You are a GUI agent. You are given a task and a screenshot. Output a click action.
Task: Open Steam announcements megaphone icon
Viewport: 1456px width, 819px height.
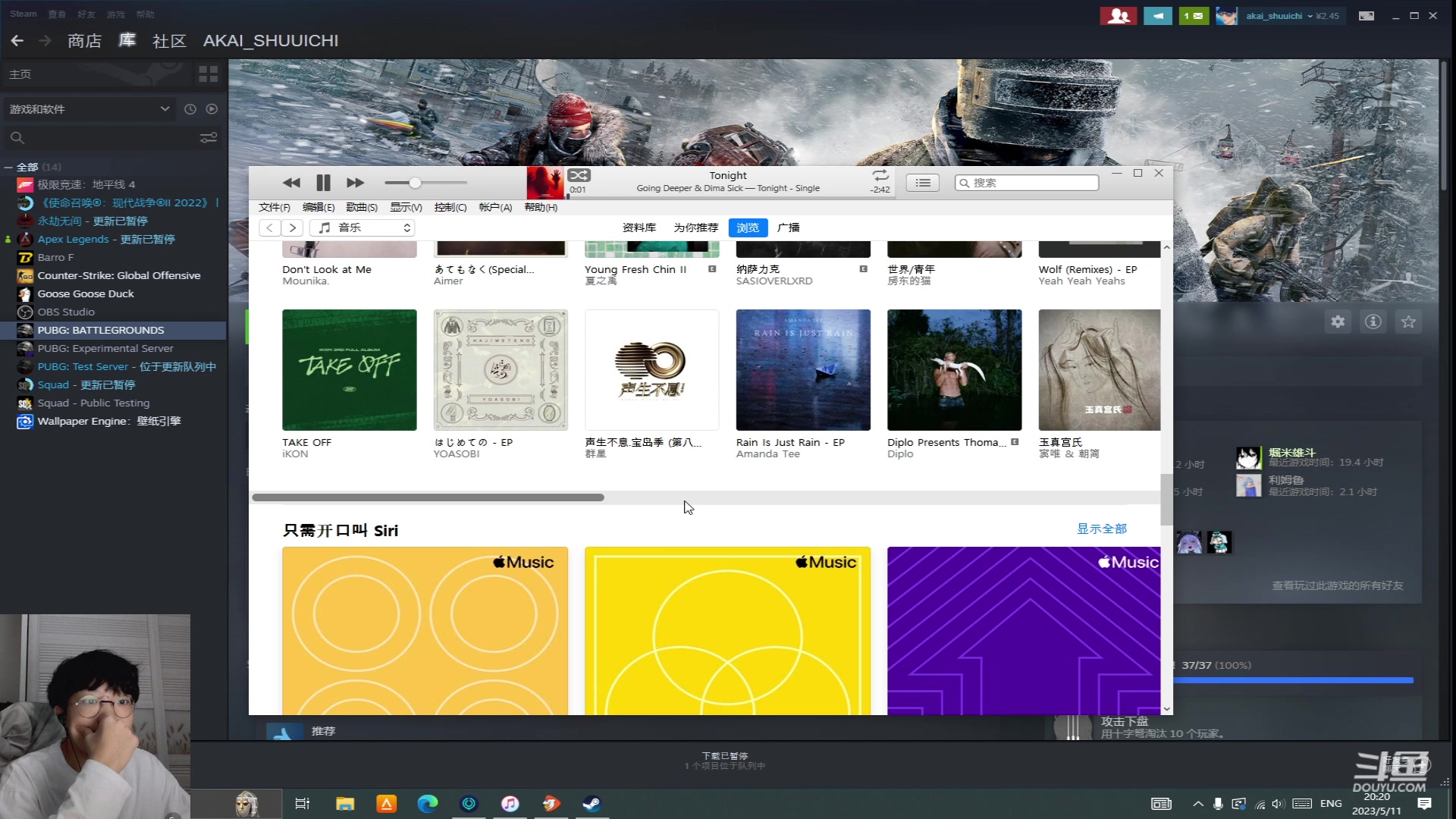click(1157, 15)
